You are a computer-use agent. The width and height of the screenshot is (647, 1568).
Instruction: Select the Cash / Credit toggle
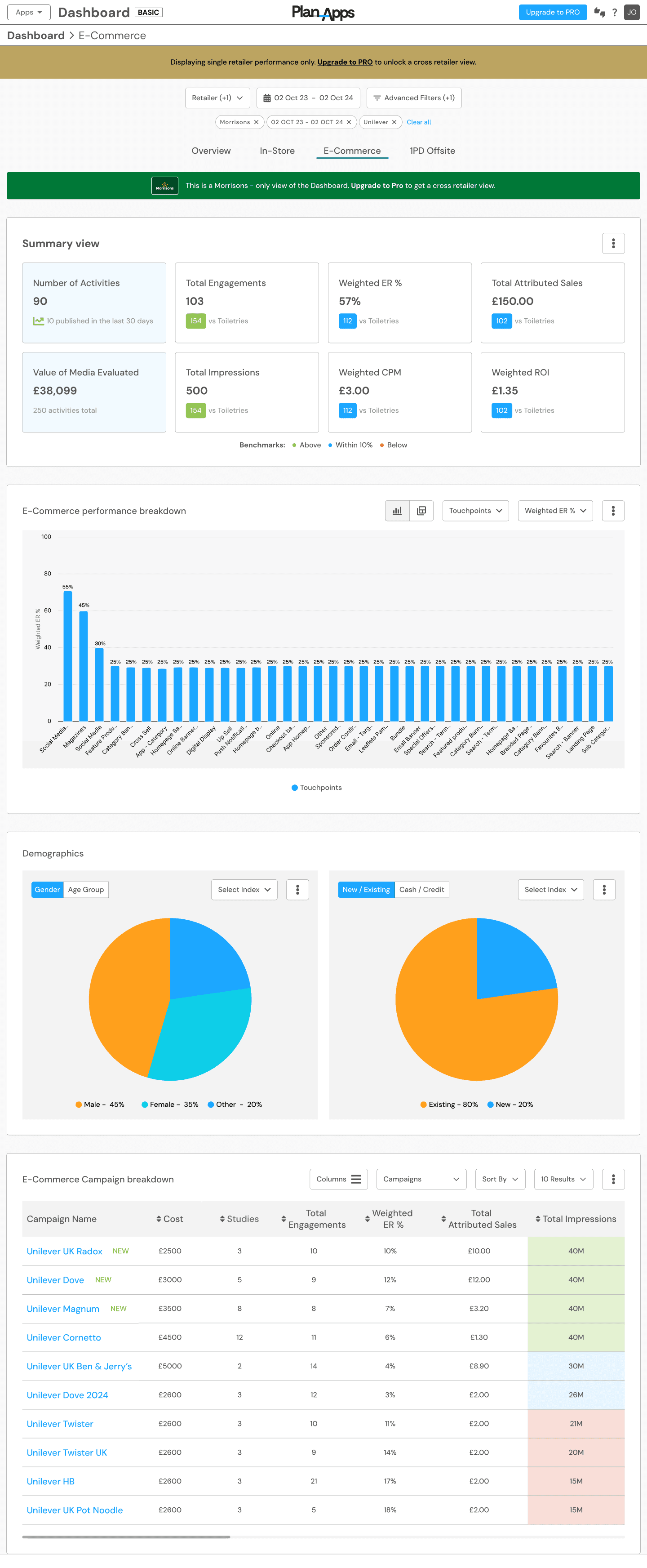click(x=422, y=889)
